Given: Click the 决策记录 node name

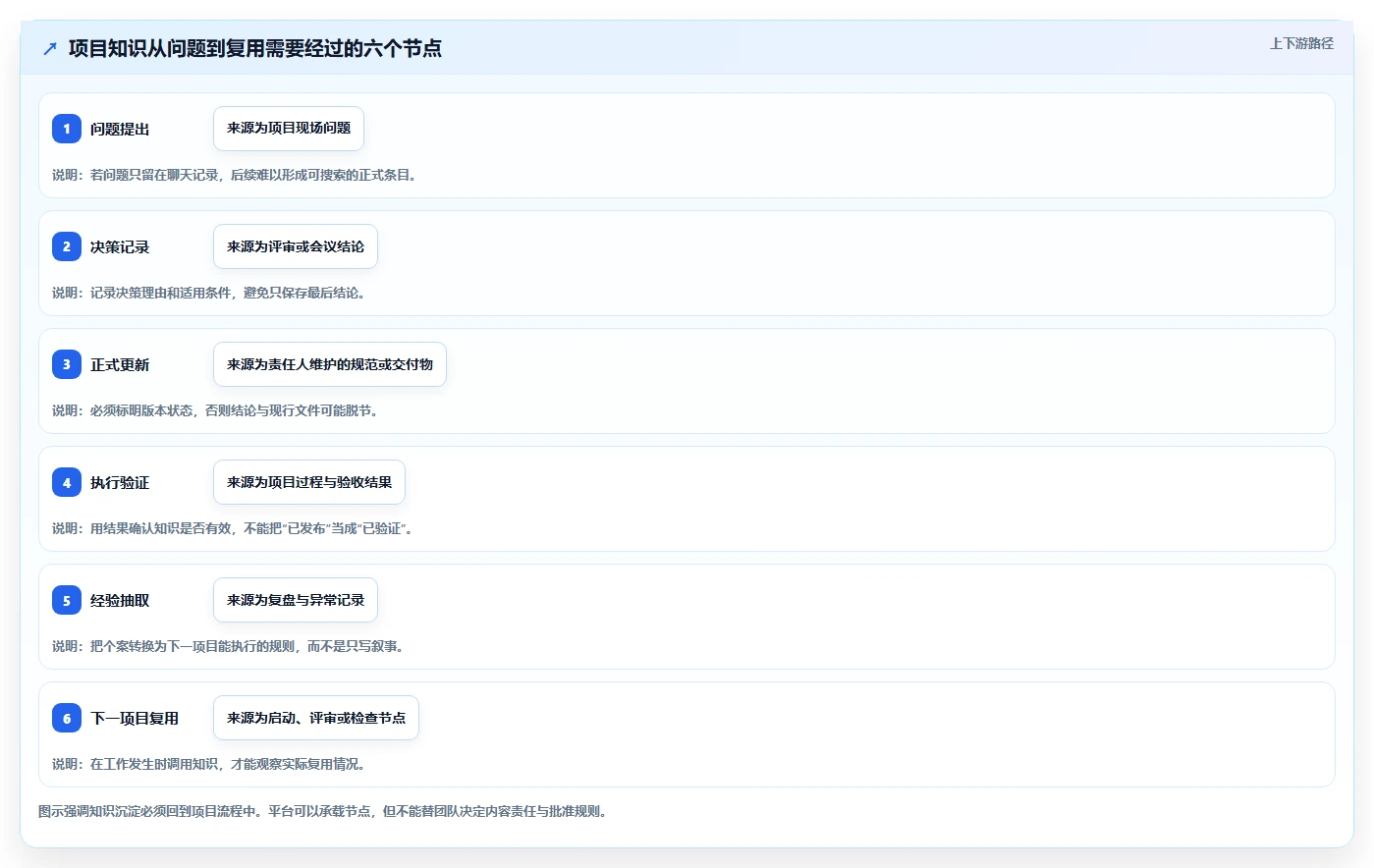Looking at the screenshot, I should [x=120, y=246].
